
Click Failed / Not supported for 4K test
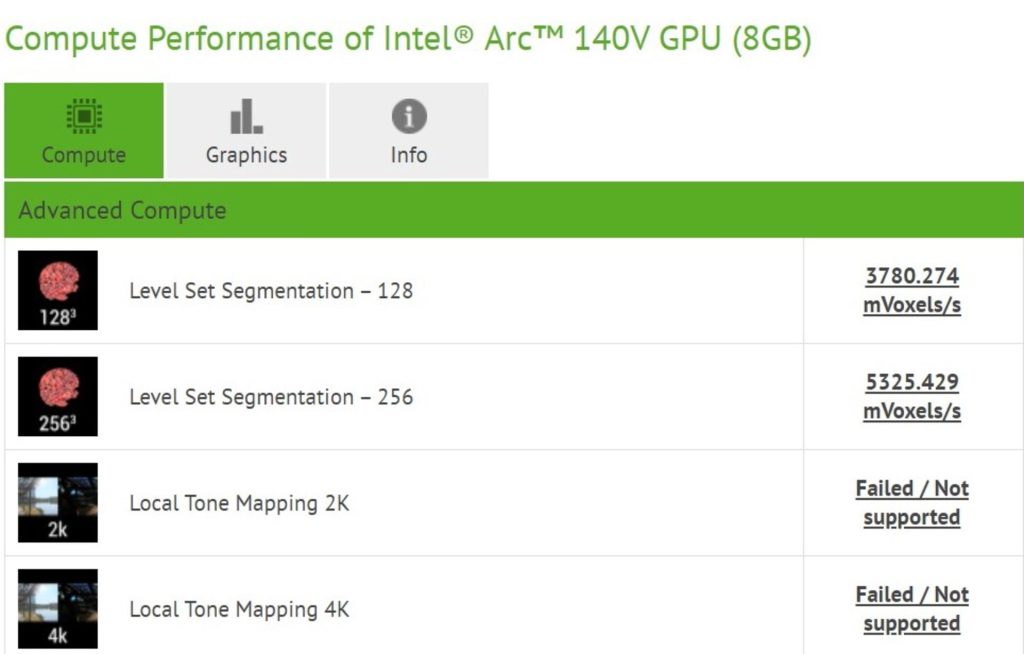coord(912,608)
